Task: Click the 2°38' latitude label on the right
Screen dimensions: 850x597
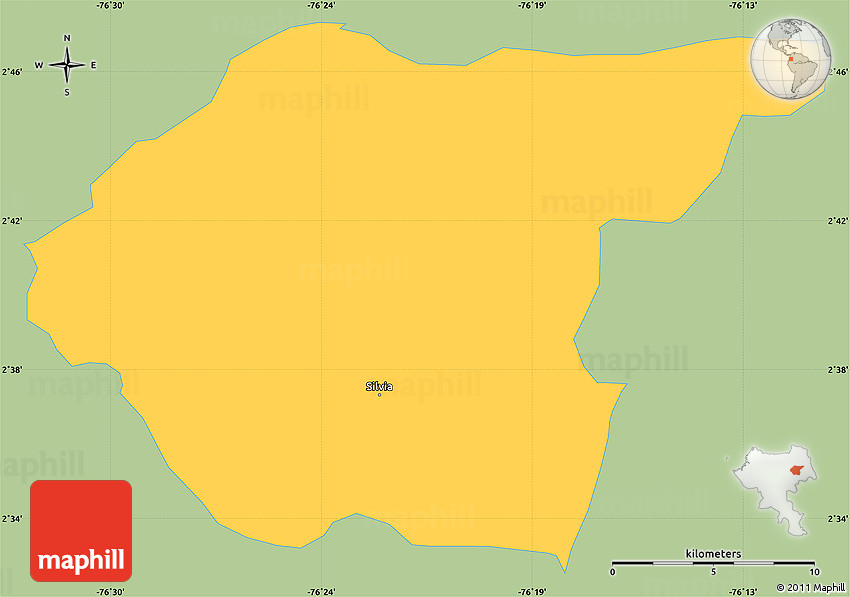Action: click(838, 370)
